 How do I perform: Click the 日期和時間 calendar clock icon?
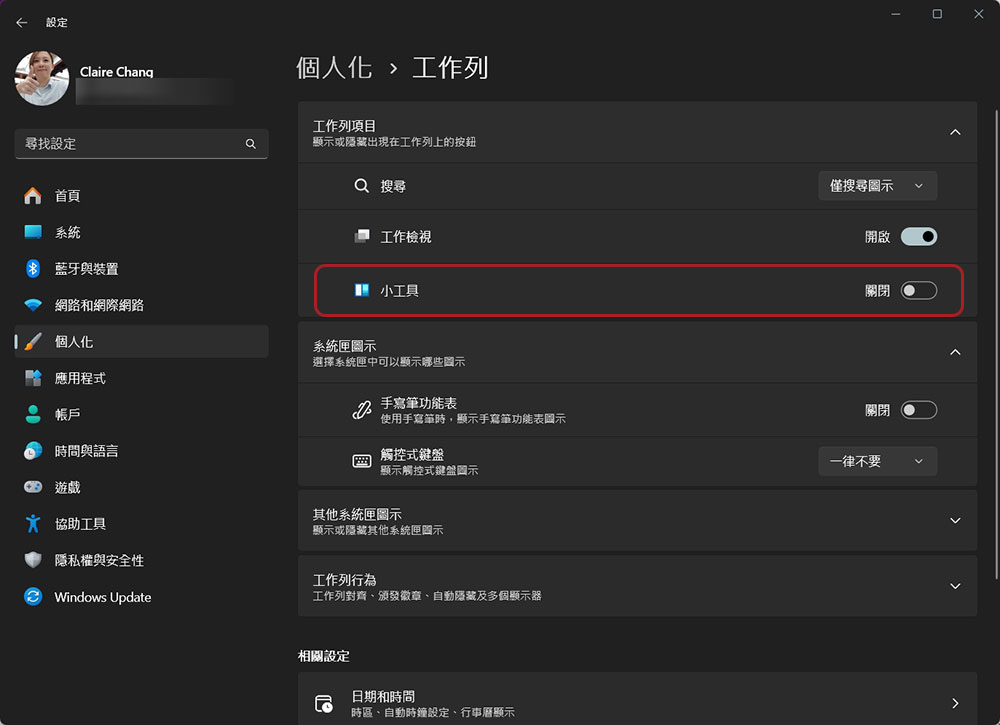tap(323, 703)
